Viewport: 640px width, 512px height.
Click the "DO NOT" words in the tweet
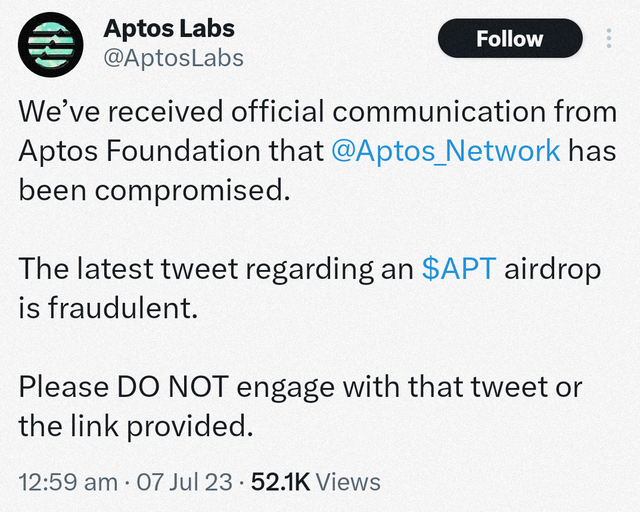tap(172, 387)
